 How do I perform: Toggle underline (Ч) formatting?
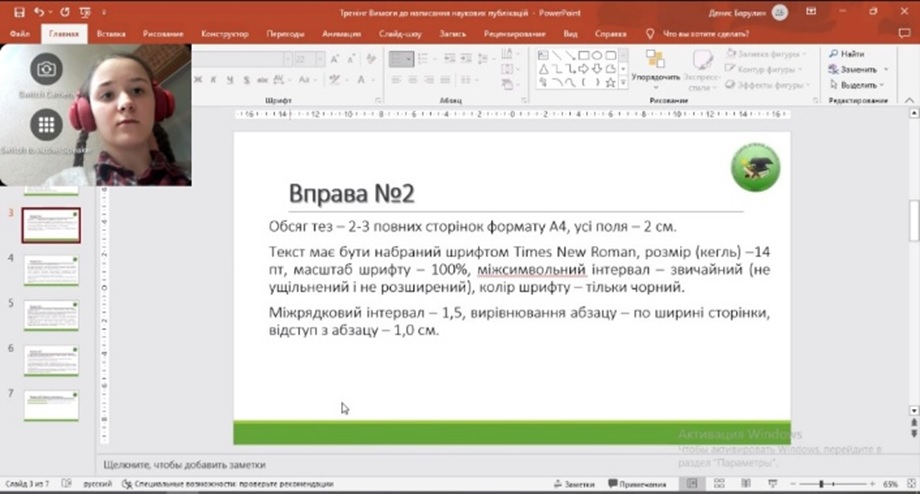tap(229, 79)
